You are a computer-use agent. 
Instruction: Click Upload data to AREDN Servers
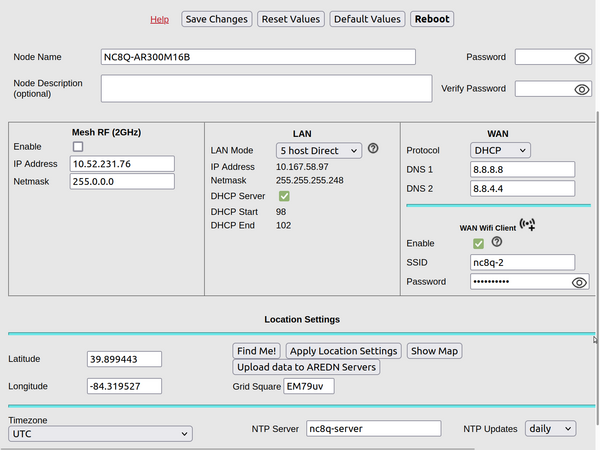tap(306, 367)
